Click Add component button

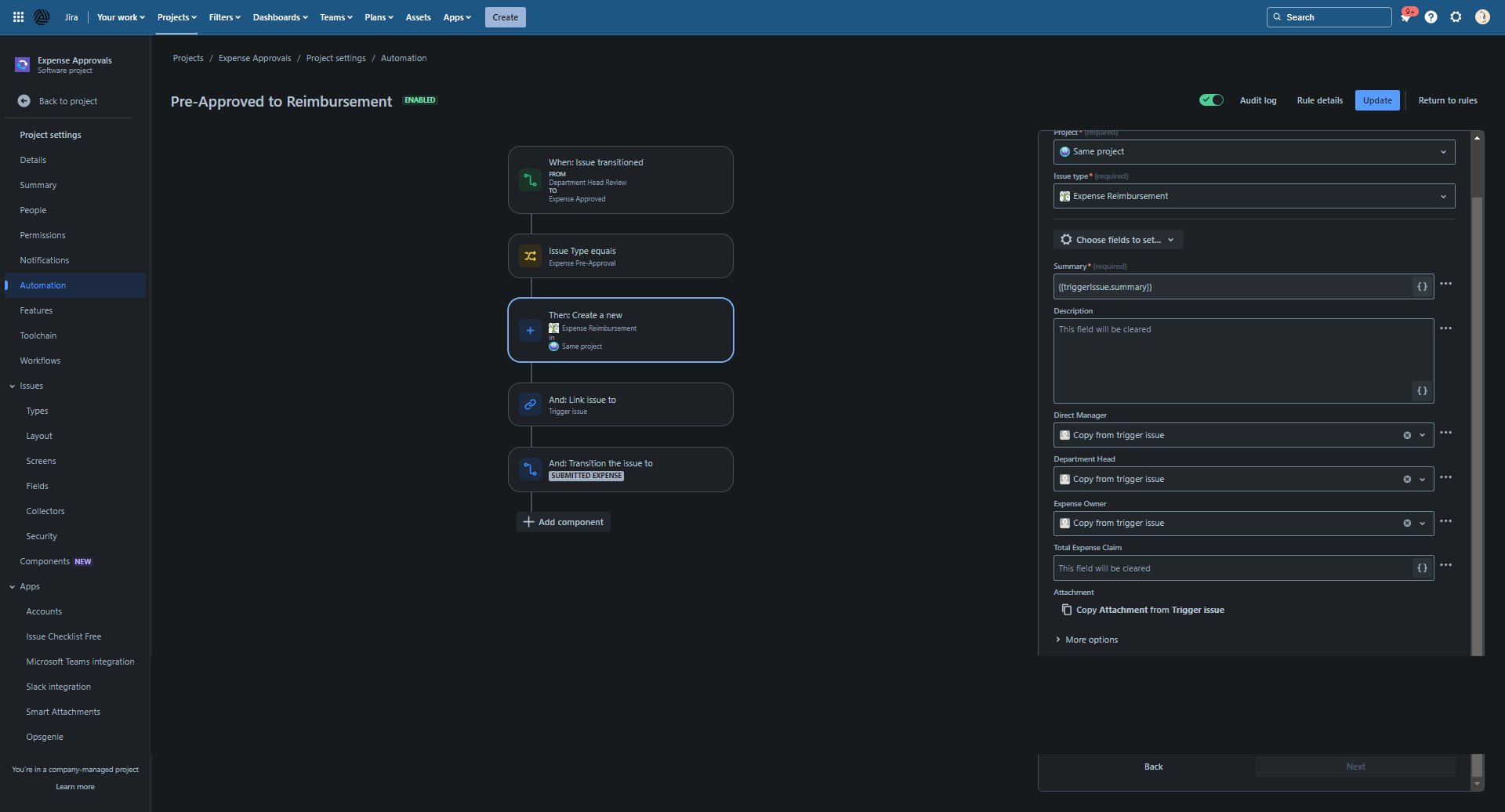pos(563,522)
